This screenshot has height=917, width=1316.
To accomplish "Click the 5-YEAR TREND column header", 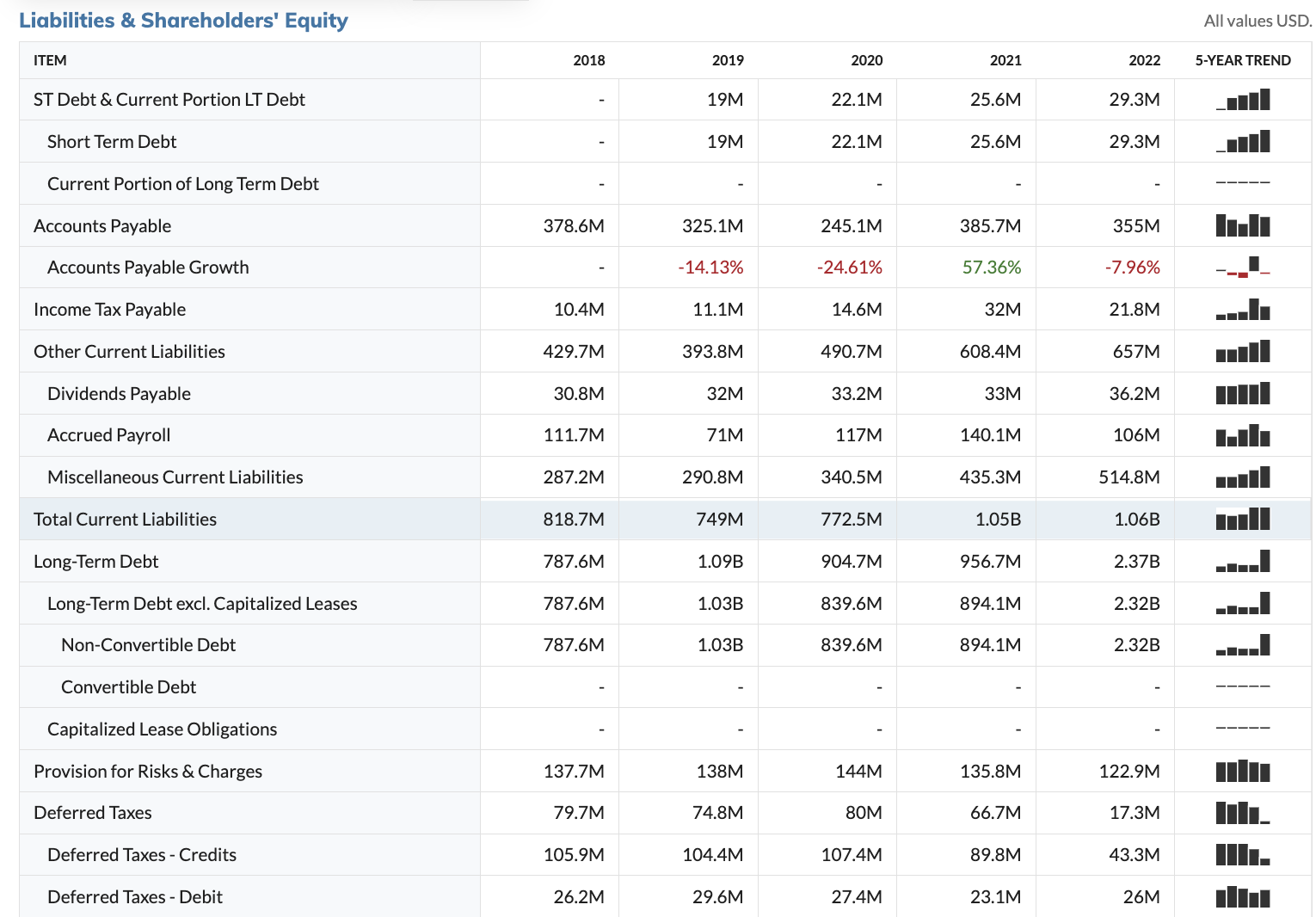I will coord(1243,60).
